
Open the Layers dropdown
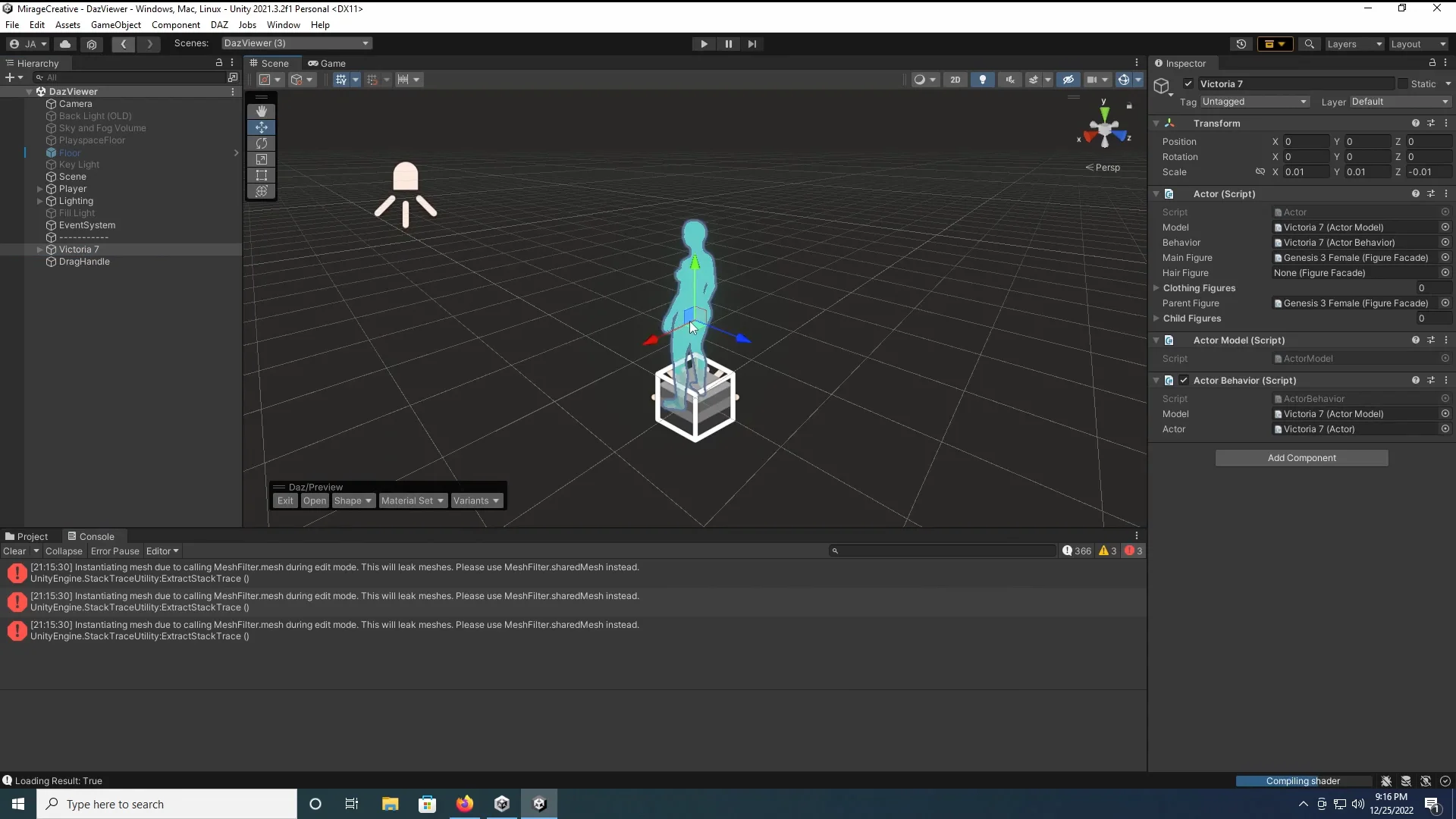coord(1354,44)
